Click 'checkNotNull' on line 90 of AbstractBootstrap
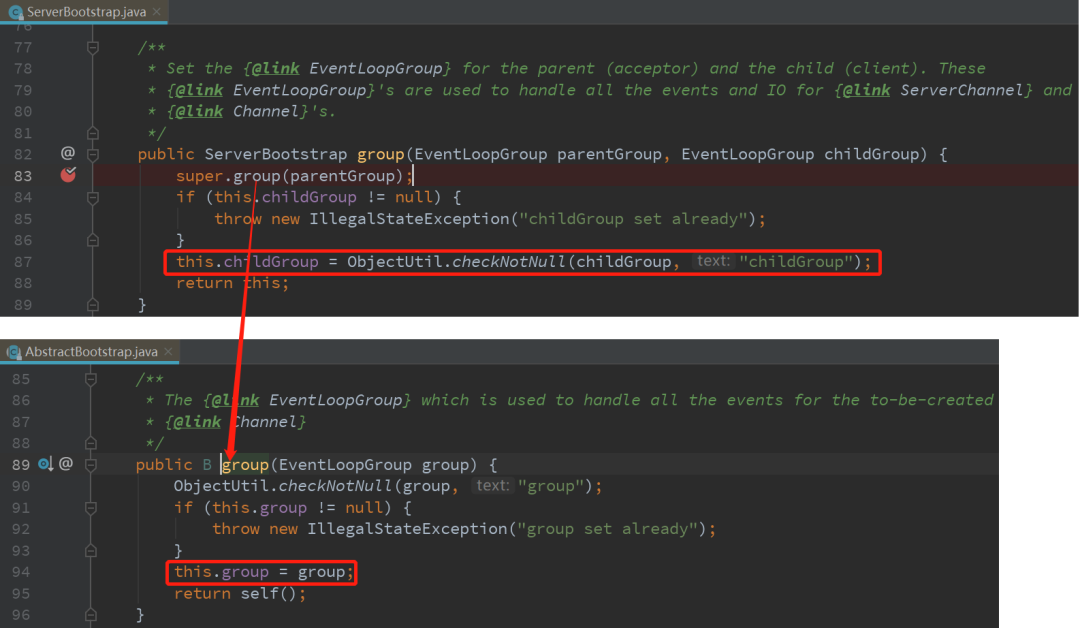The image size is (1080, 628). pyautogui.click(x=335, y=486)
